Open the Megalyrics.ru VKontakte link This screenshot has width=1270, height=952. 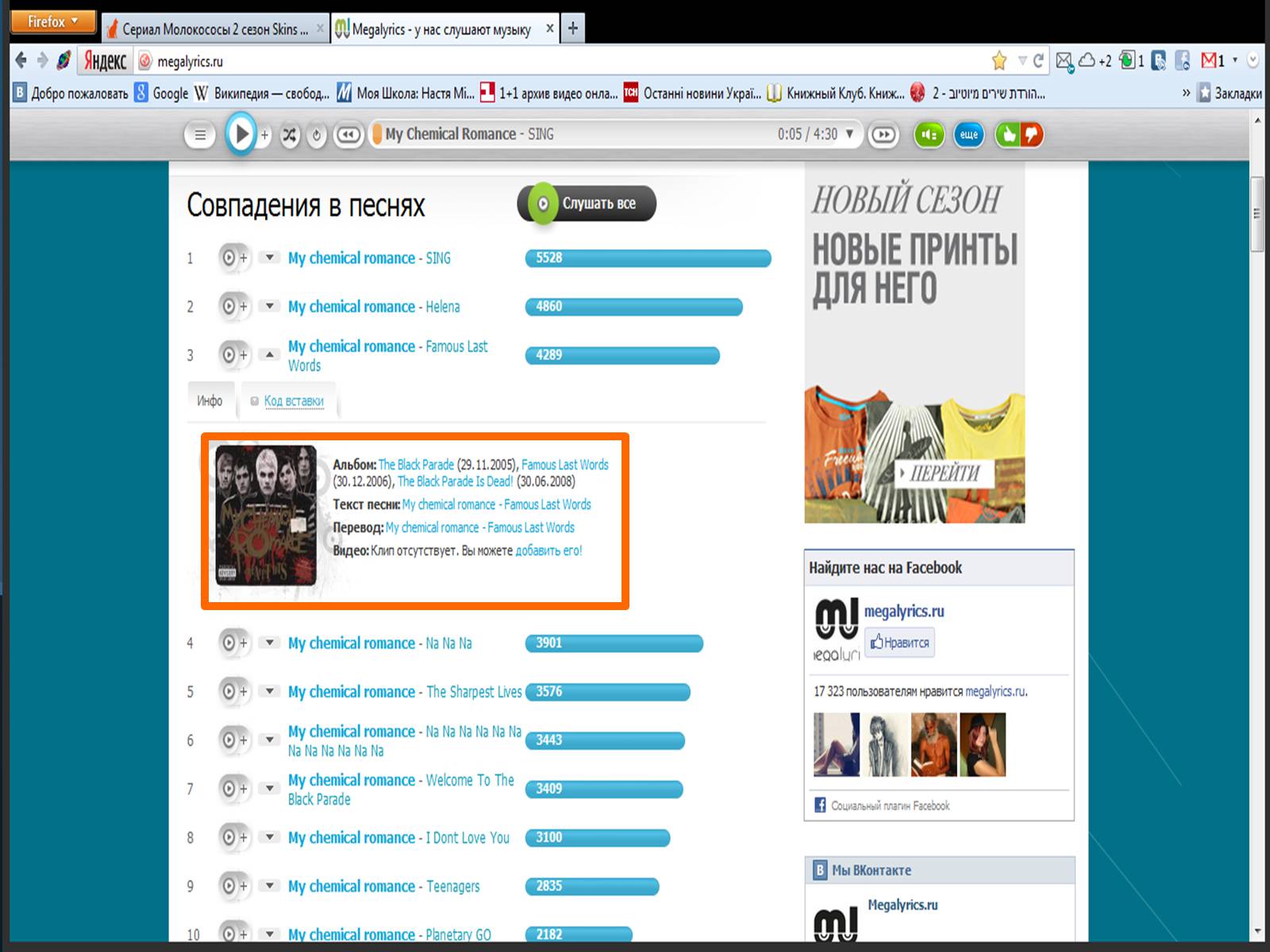coord(902,904)
